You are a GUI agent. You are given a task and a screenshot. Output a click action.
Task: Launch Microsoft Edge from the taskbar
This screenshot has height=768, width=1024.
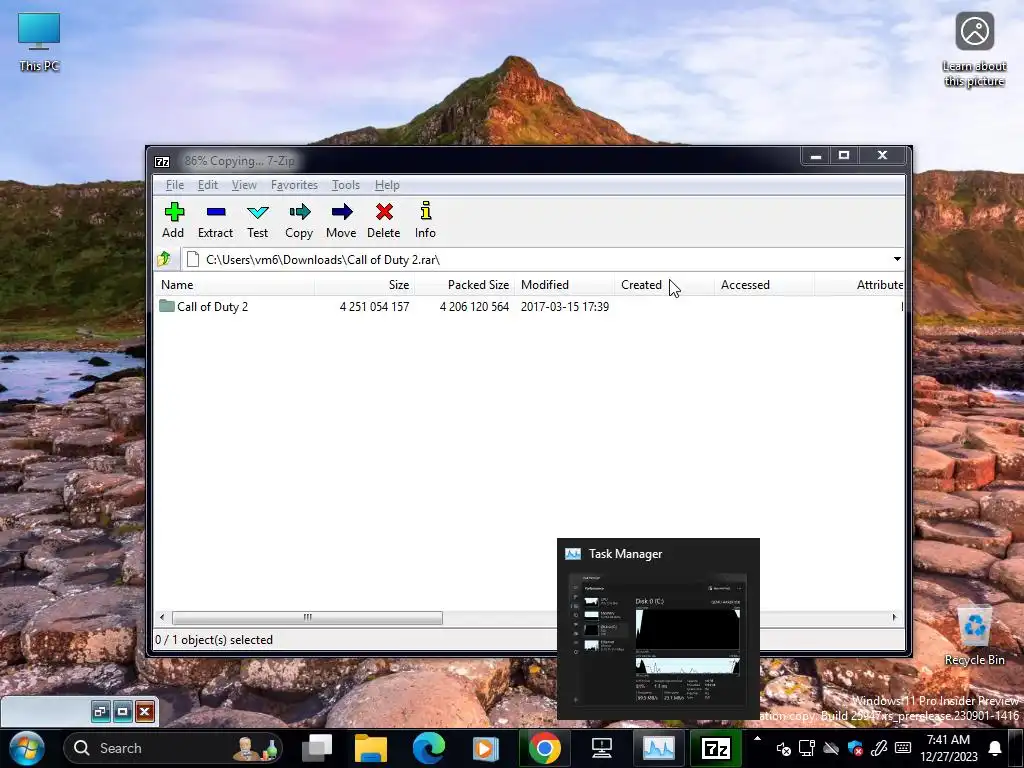tap(428, 748)
